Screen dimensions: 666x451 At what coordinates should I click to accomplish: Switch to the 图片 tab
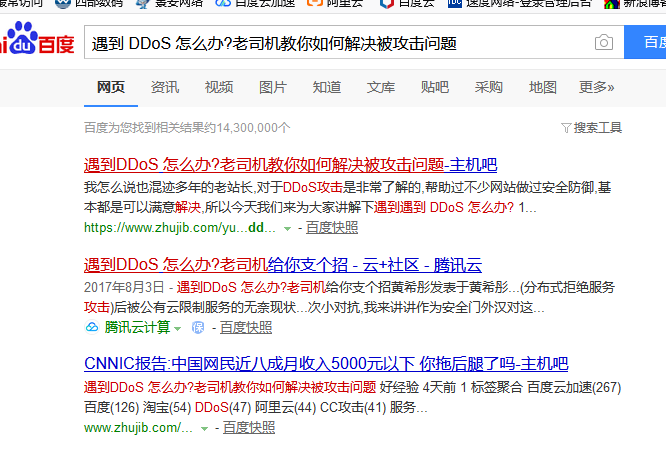click(273, 87)
